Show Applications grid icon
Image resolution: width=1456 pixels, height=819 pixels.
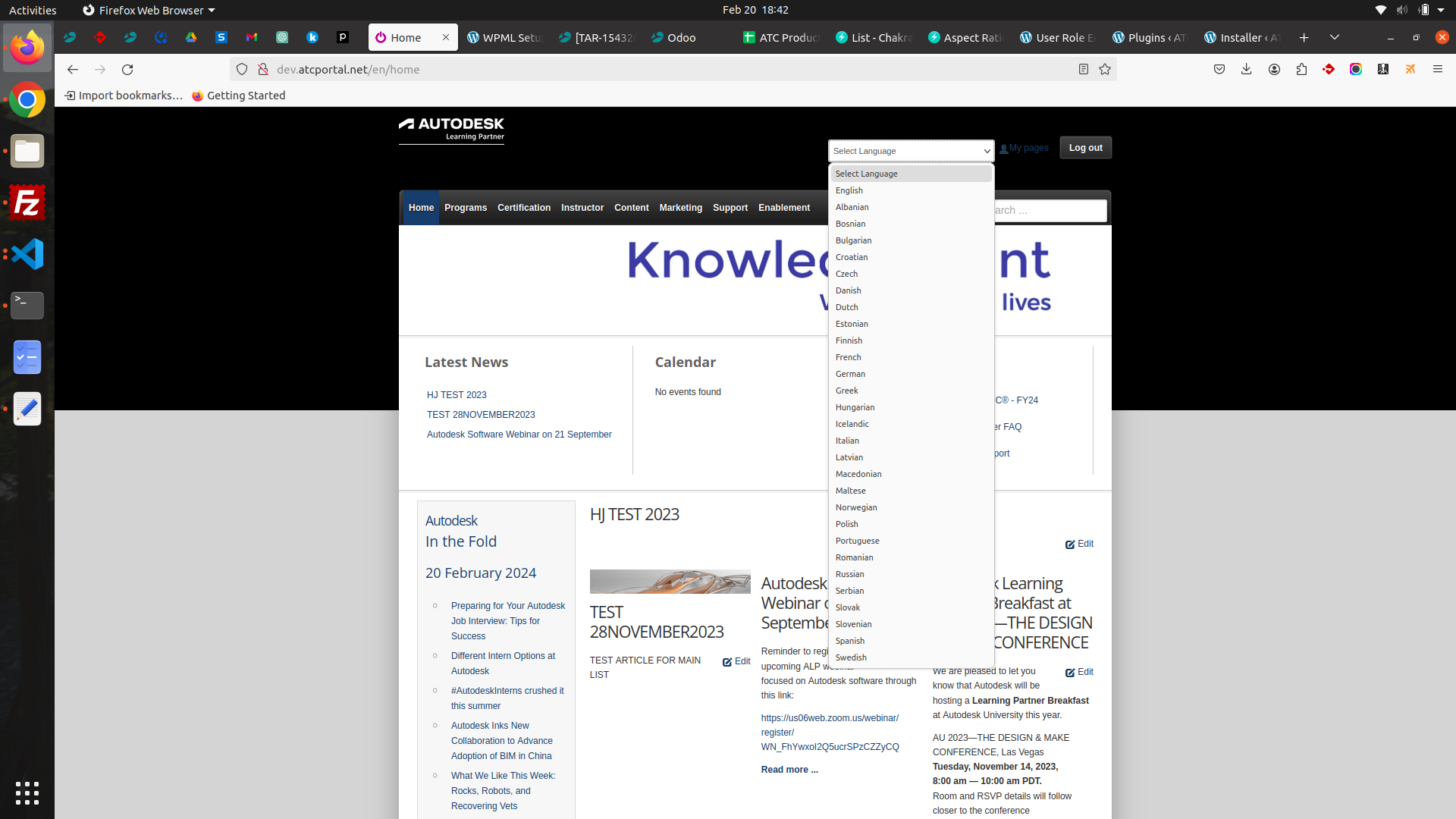point(27,792)
